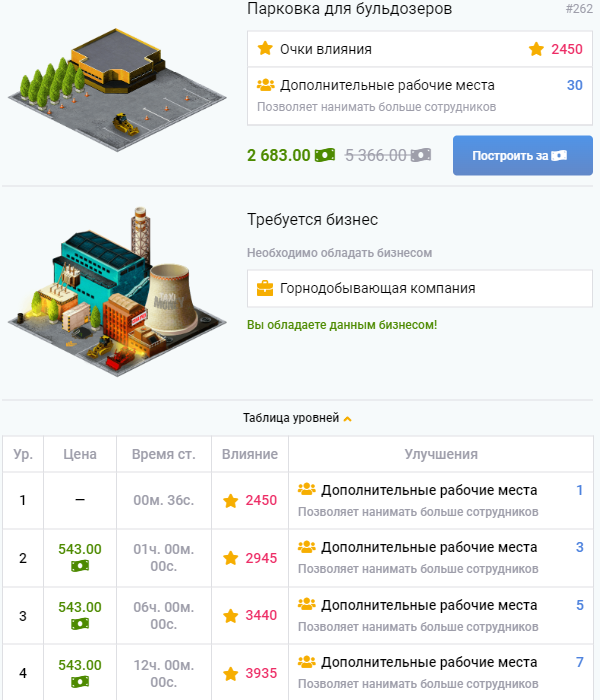Click the workers icon in level 3 row
This screenshot has width=600, height=700.
(x=306, y=605)
